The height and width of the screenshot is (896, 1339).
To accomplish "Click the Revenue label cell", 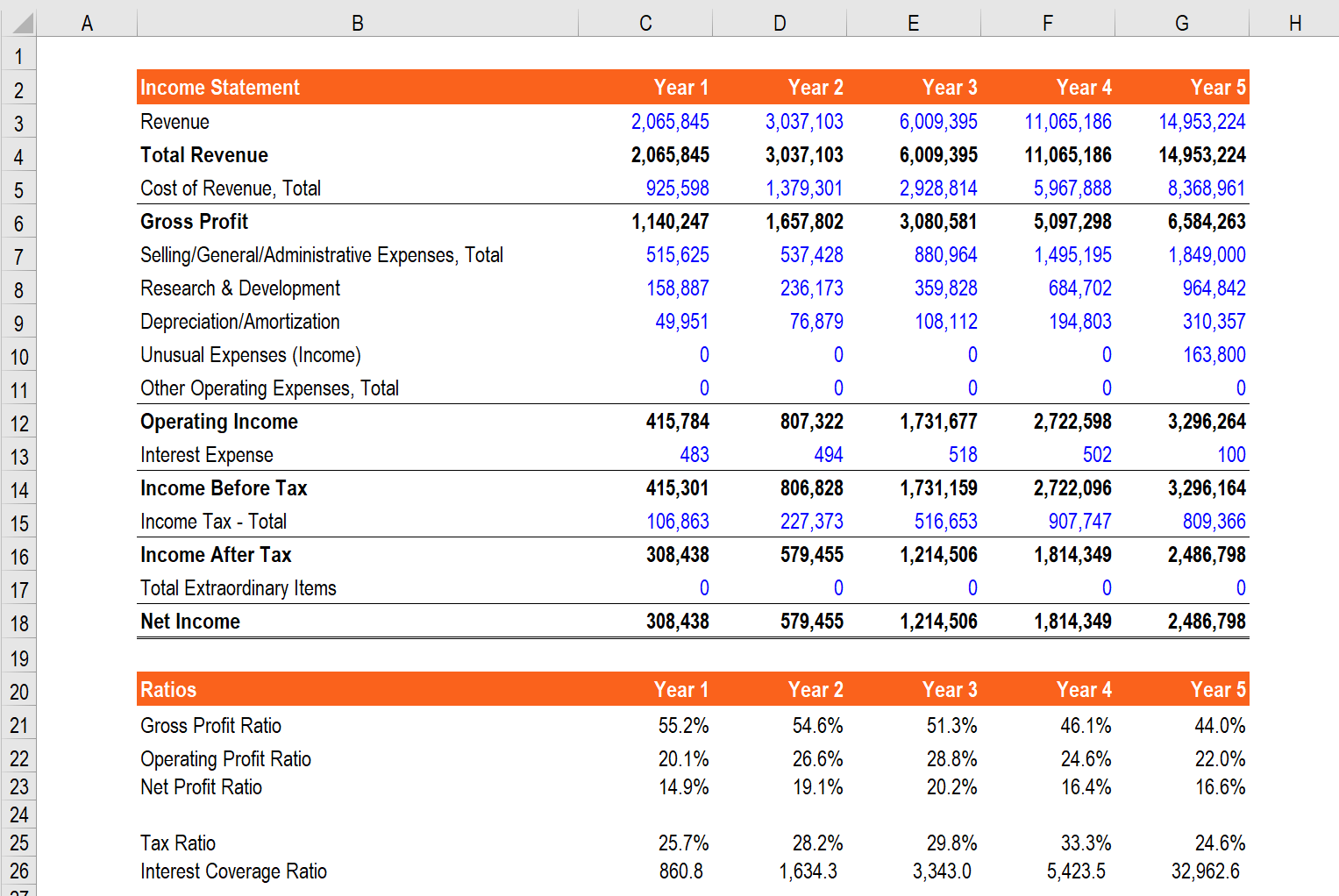I will tap(174, 121).
